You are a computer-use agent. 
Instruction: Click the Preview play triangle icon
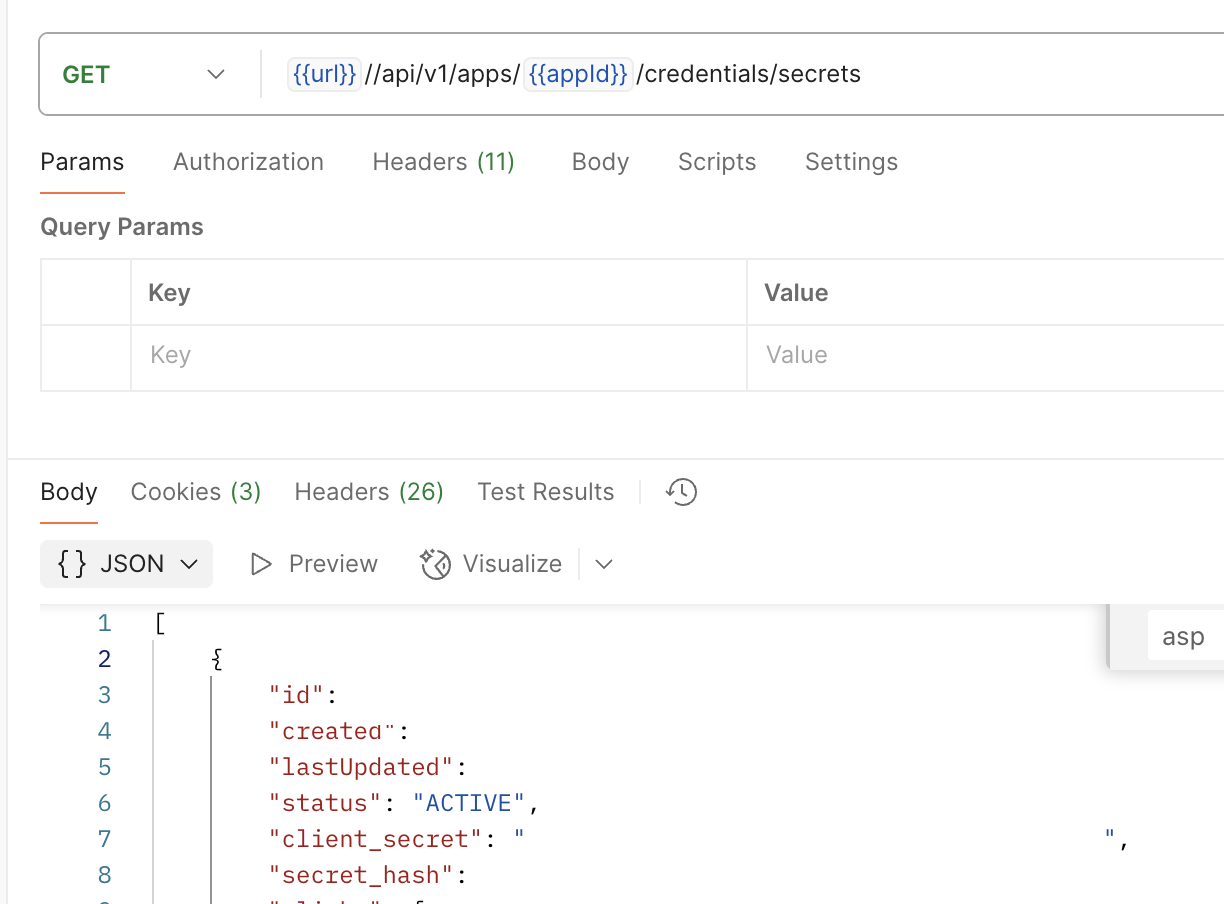(x=261, y=564)
